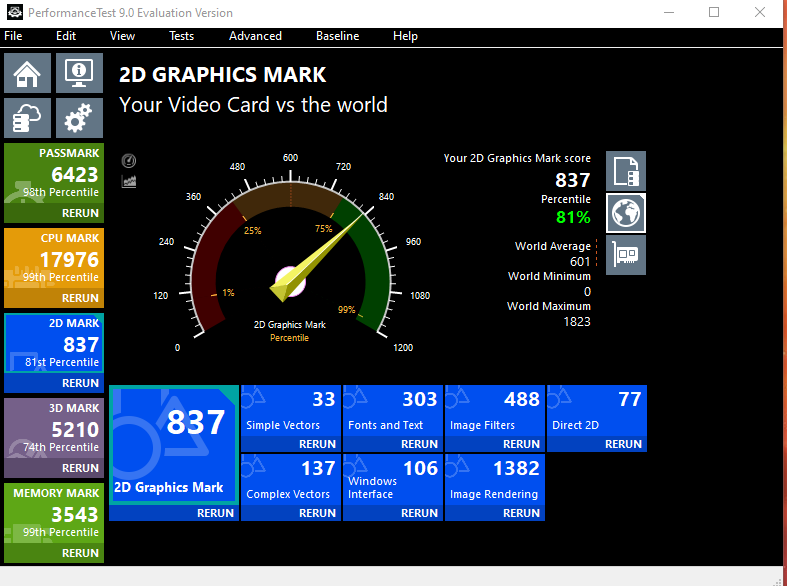
Task: Rerun the 3D Mark test
Action: click(80, 468)
